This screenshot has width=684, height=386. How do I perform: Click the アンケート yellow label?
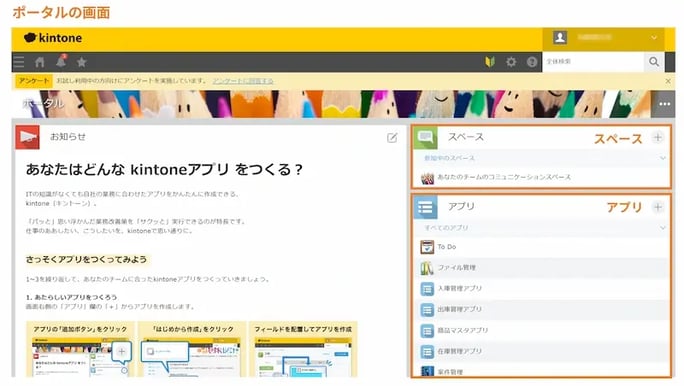pyautogui.click(x=34, y=81)
